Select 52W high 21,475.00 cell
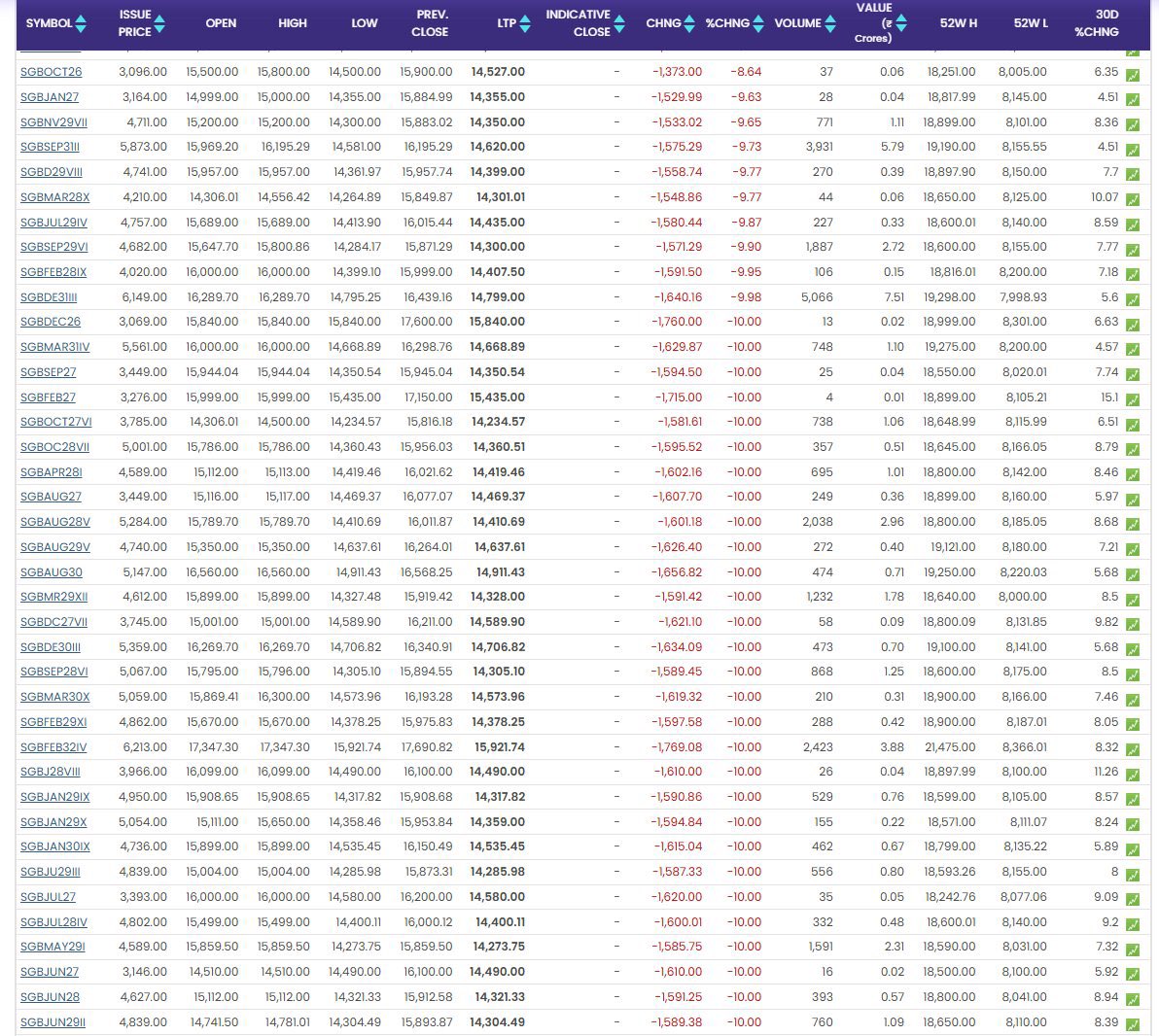 tap(950, 747)
